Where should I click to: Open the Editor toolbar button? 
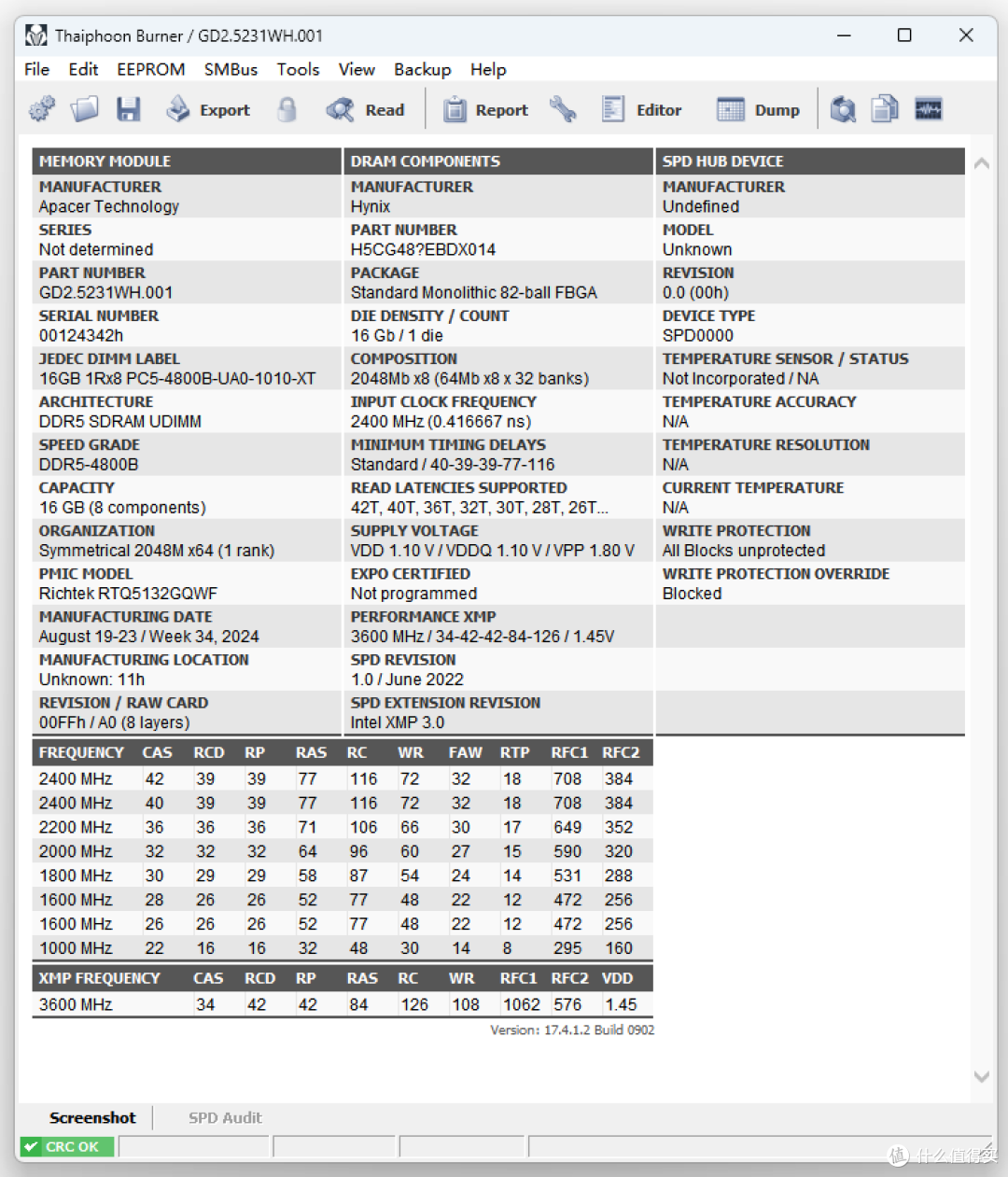pyautogui.click(x=642, y=109)
